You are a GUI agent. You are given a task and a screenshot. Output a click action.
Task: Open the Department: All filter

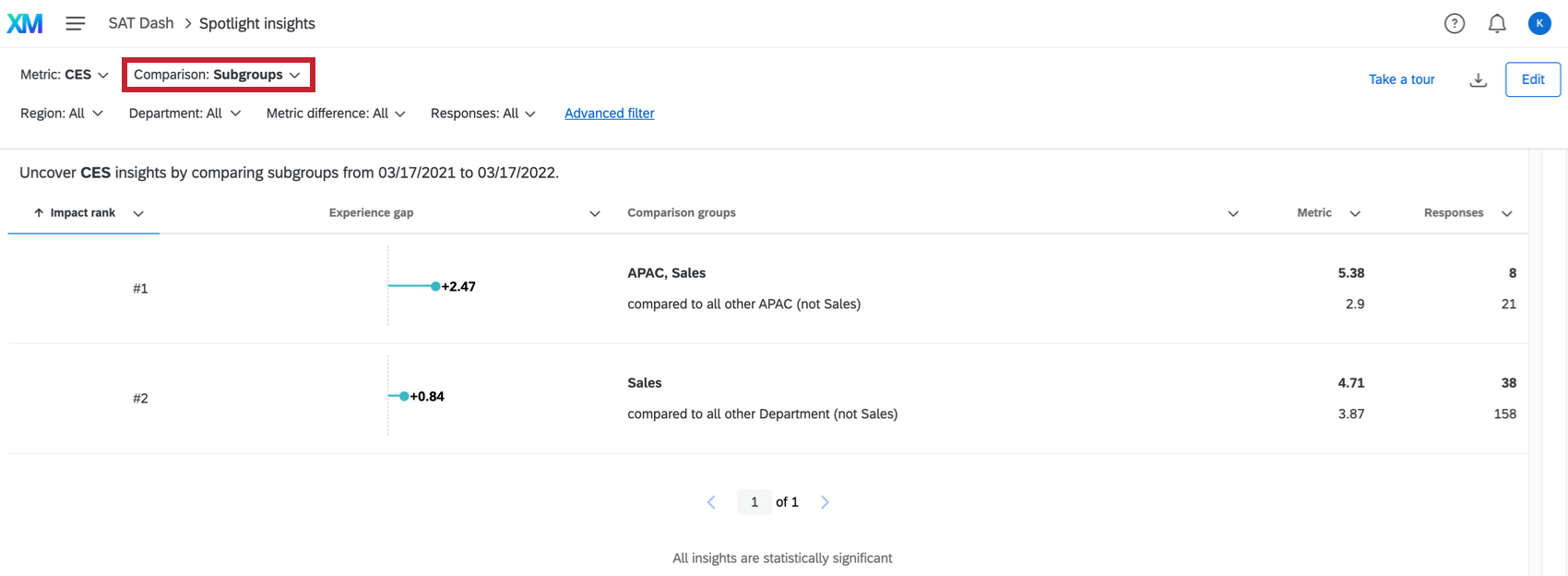point(184,114)
